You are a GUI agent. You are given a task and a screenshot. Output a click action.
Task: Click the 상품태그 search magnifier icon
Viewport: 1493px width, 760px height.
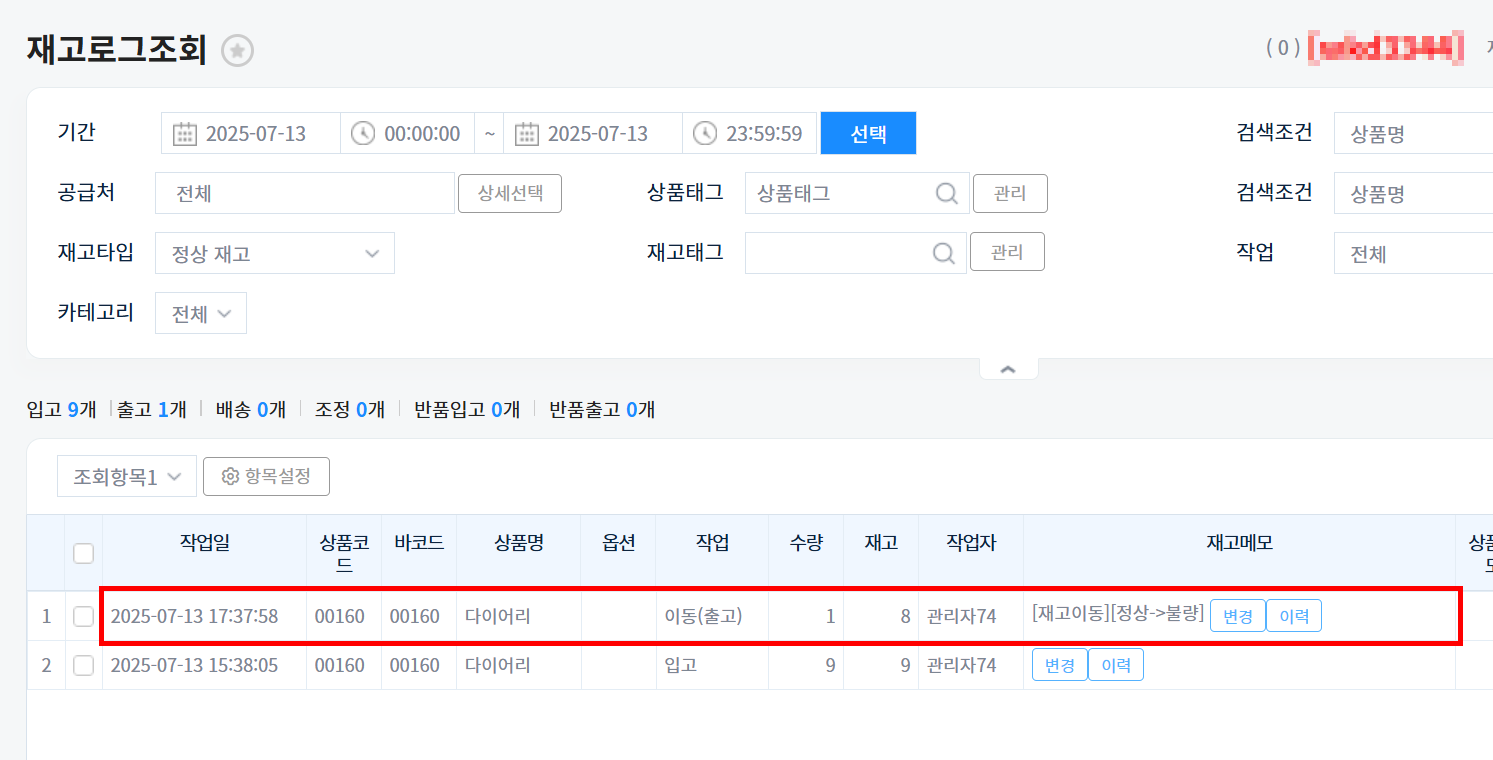coord(946,193)
